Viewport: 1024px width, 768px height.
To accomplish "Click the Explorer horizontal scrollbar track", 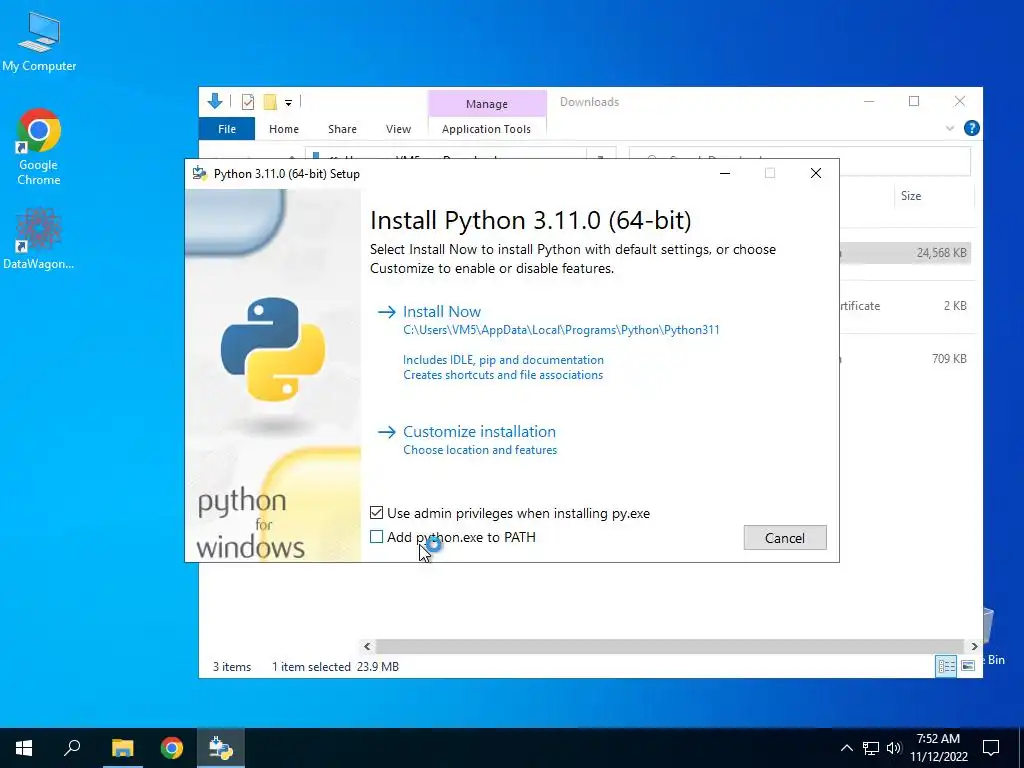I will [x=670, y=647].
